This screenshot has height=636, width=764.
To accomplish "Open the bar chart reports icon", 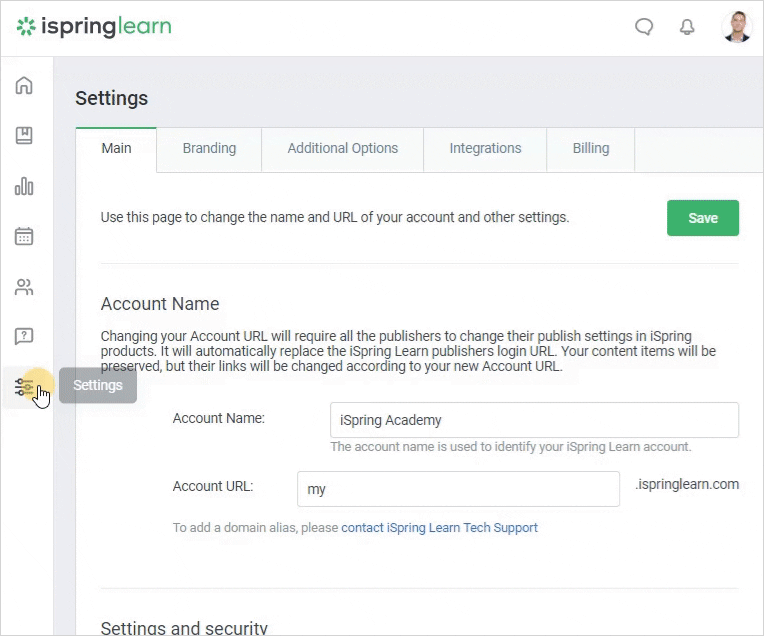I will pyautogui.click(x=24, y=186).
